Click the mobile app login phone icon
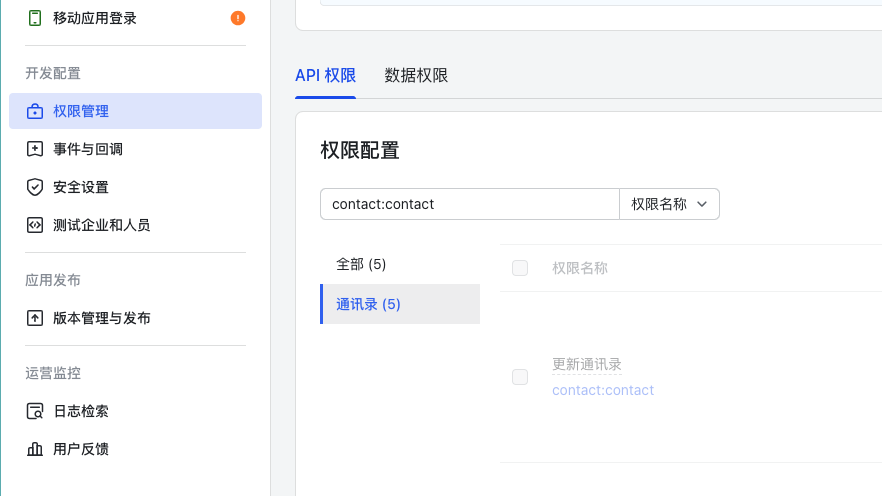882x496 pixels. pyautogui.click(x=35, y=18)
